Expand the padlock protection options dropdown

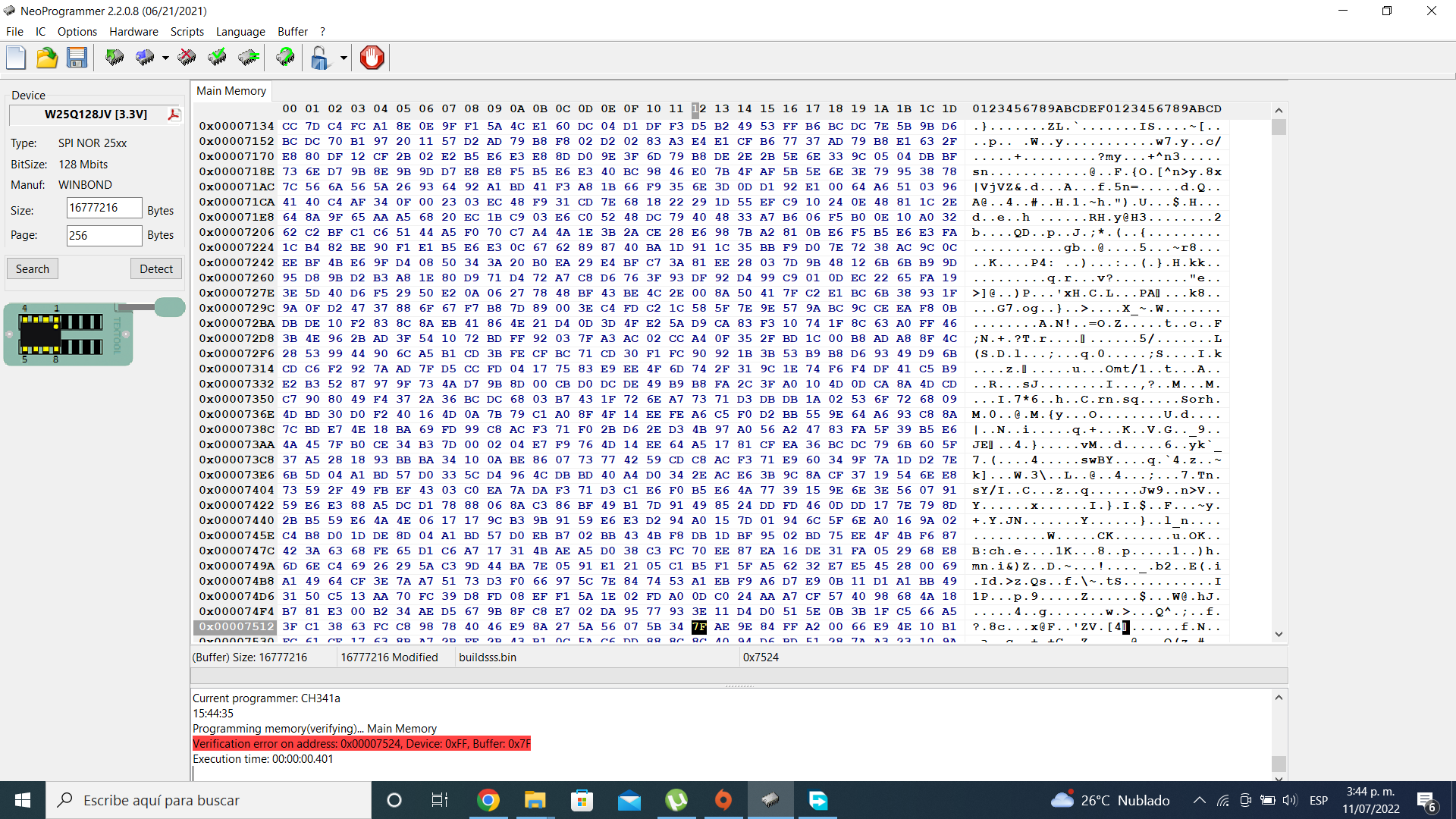point(342,58)
